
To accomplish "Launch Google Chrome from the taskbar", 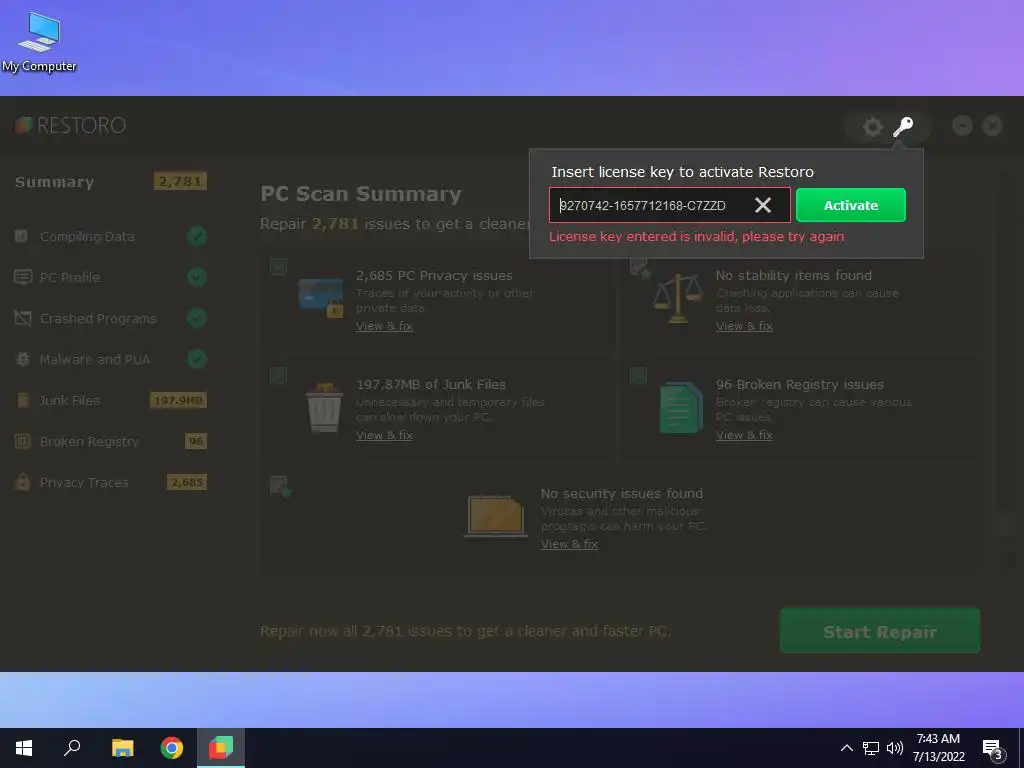I will (172, 748).
